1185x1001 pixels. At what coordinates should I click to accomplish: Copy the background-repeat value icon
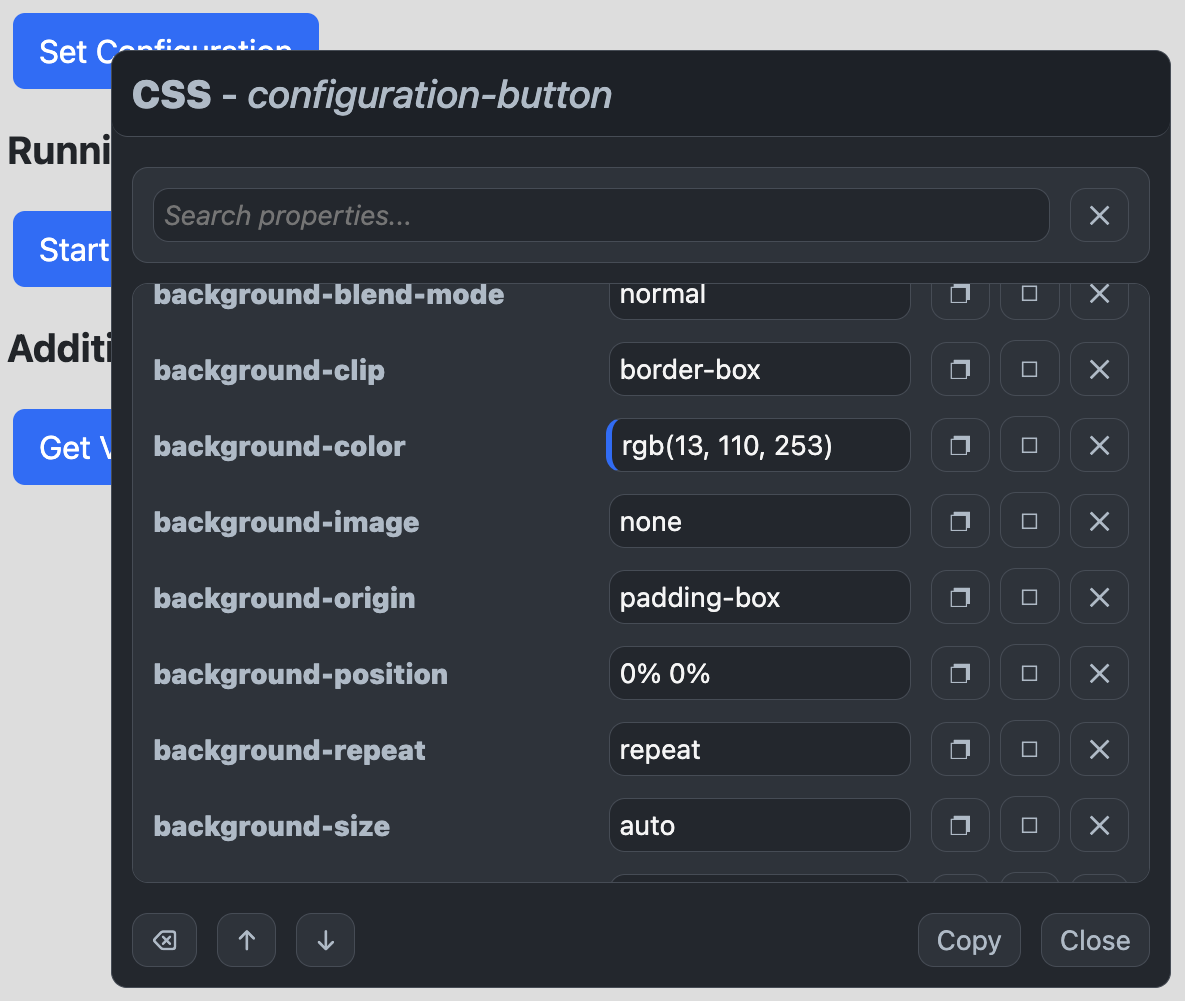pos(960,749)
